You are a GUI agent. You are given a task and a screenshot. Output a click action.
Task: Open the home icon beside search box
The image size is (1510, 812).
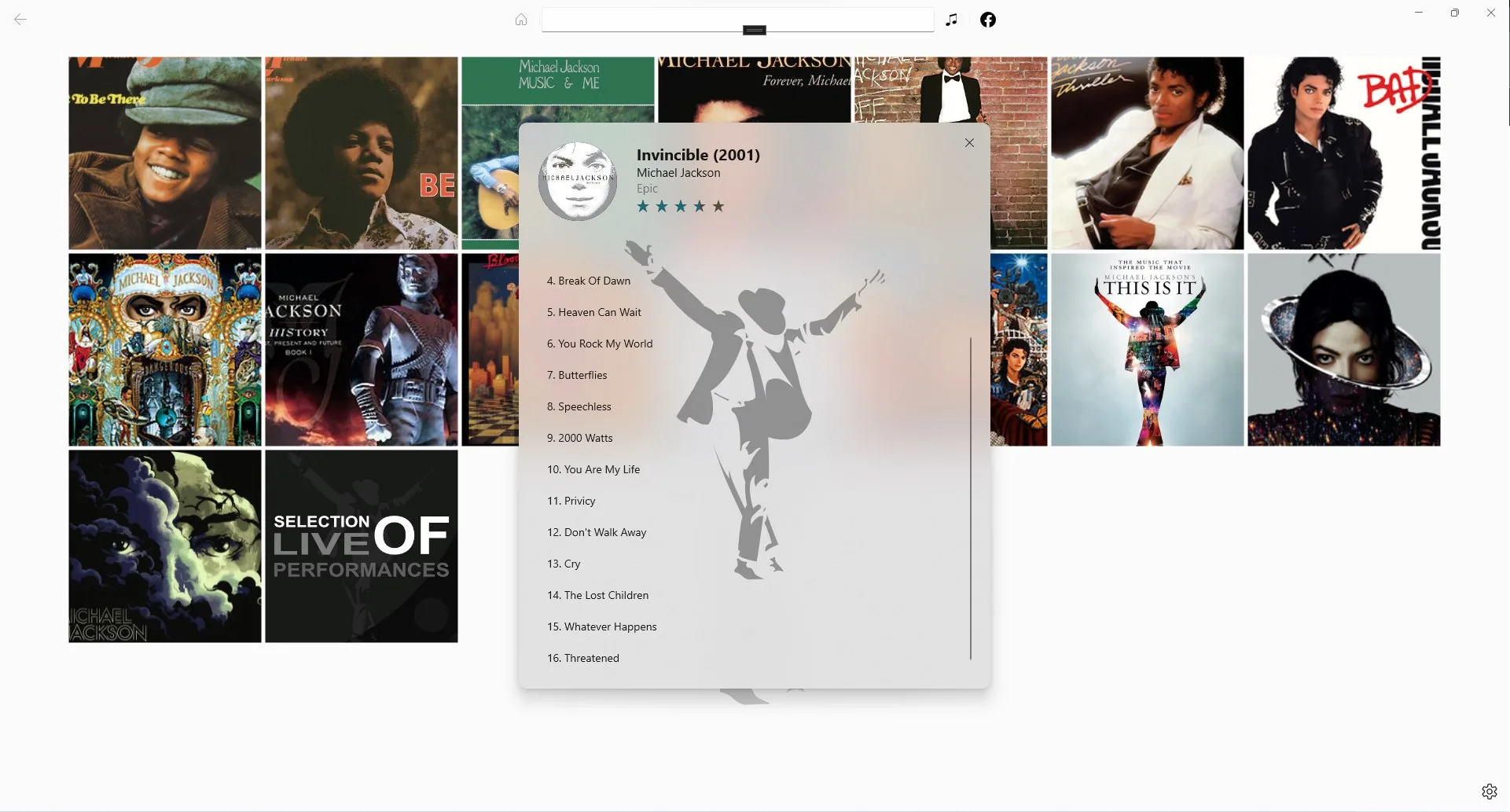[x=521, y=20]
